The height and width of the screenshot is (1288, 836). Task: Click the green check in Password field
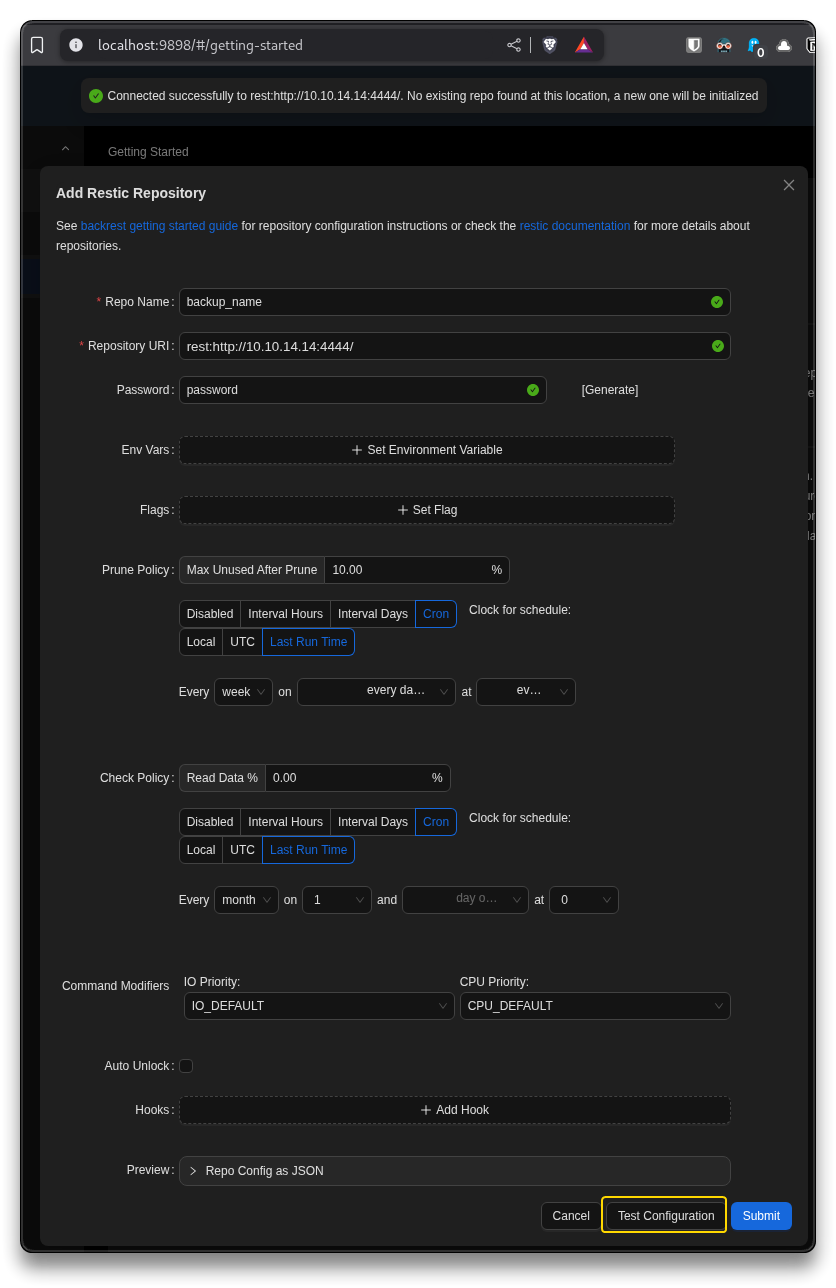tap(533, 390)
